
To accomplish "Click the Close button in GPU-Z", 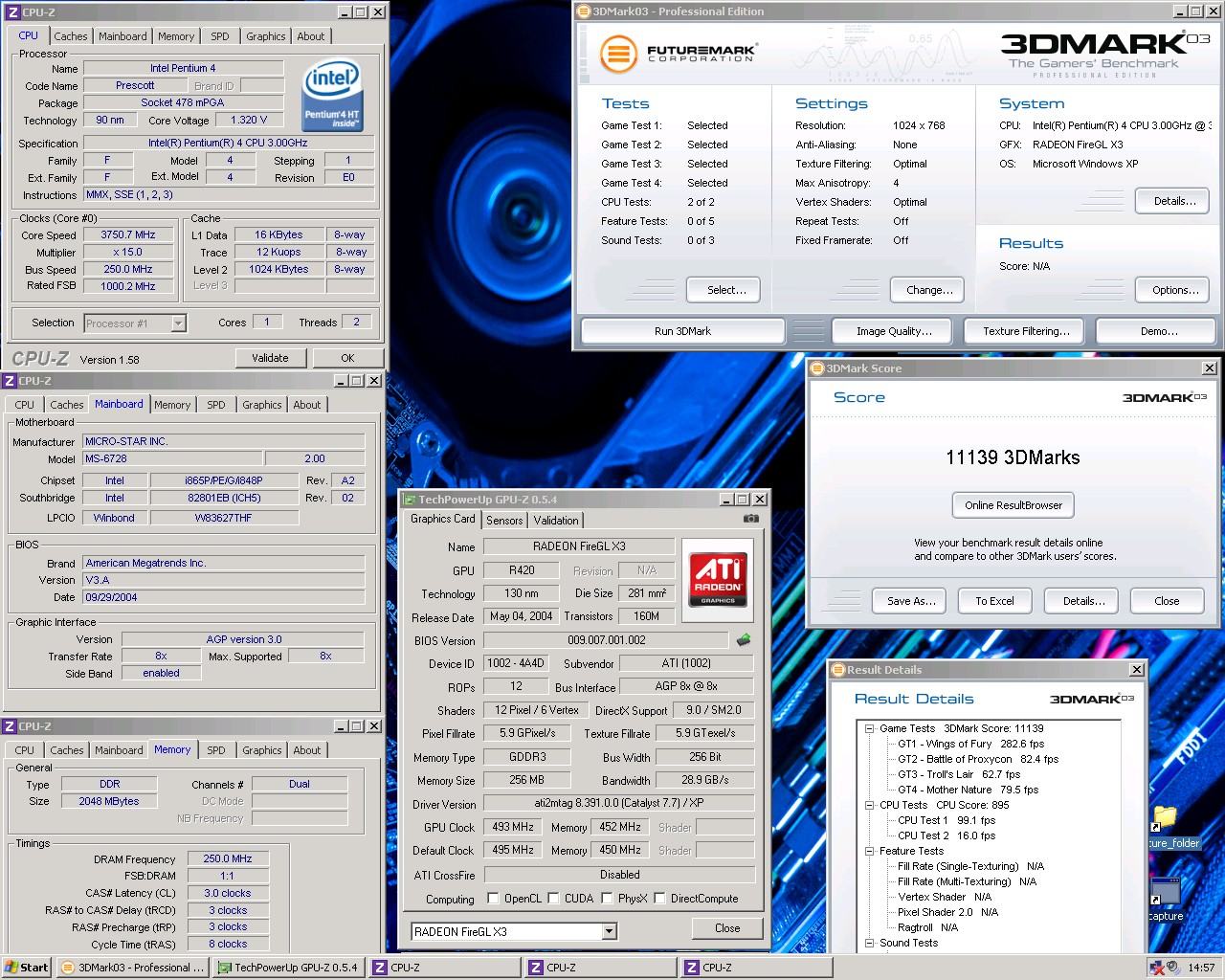I will [727, 928].
